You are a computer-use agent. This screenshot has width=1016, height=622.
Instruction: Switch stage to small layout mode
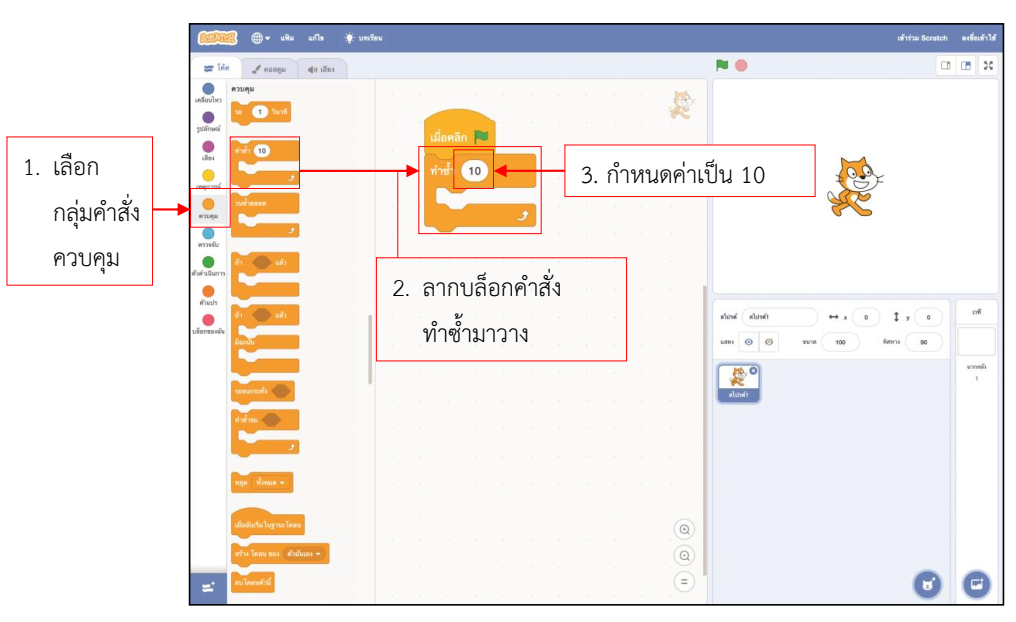944,65
